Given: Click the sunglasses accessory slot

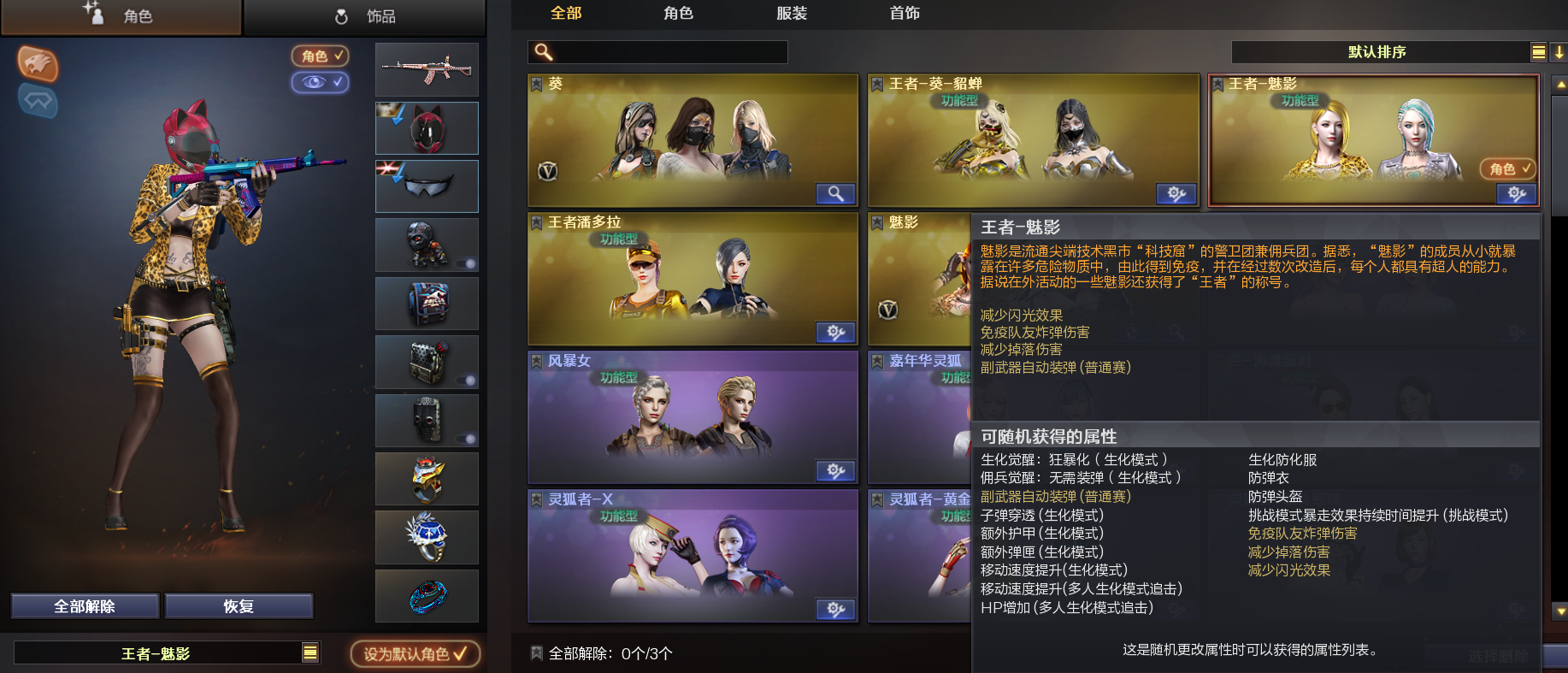Looking at the screenshot, I should click(x=427, y=186).
